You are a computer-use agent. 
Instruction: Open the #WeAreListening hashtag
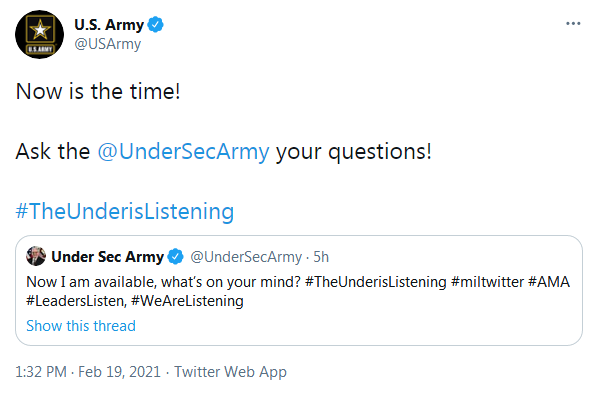(x=187, y=301)
